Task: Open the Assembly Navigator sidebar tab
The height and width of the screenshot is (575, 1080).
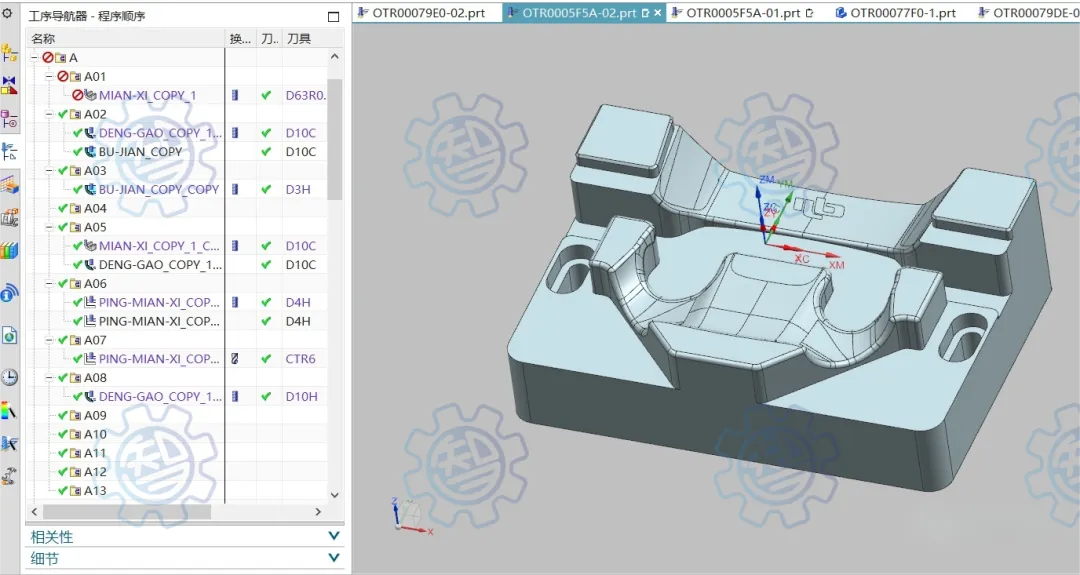Action: click(9, 52)
